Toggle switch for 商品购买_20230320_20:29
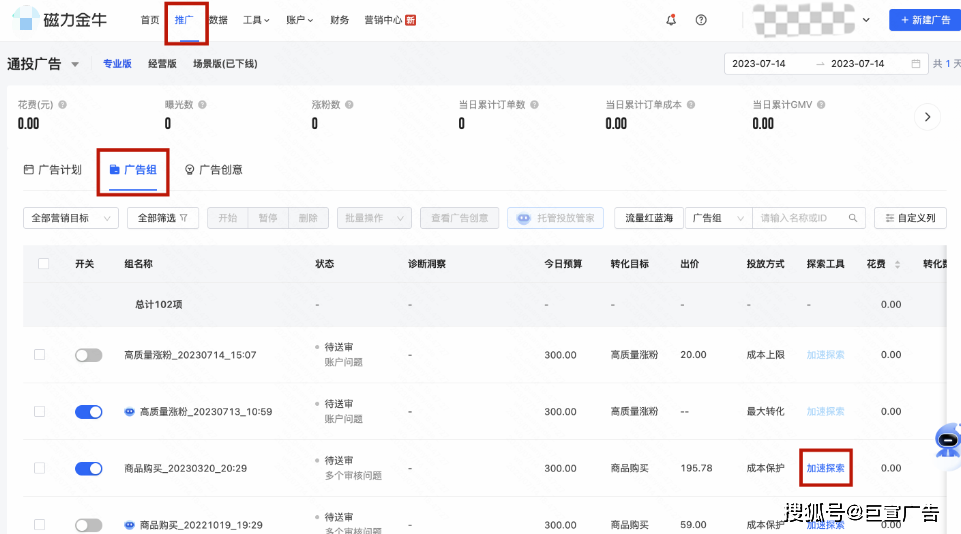Screen dimensions: 961x534 [88, 468]
